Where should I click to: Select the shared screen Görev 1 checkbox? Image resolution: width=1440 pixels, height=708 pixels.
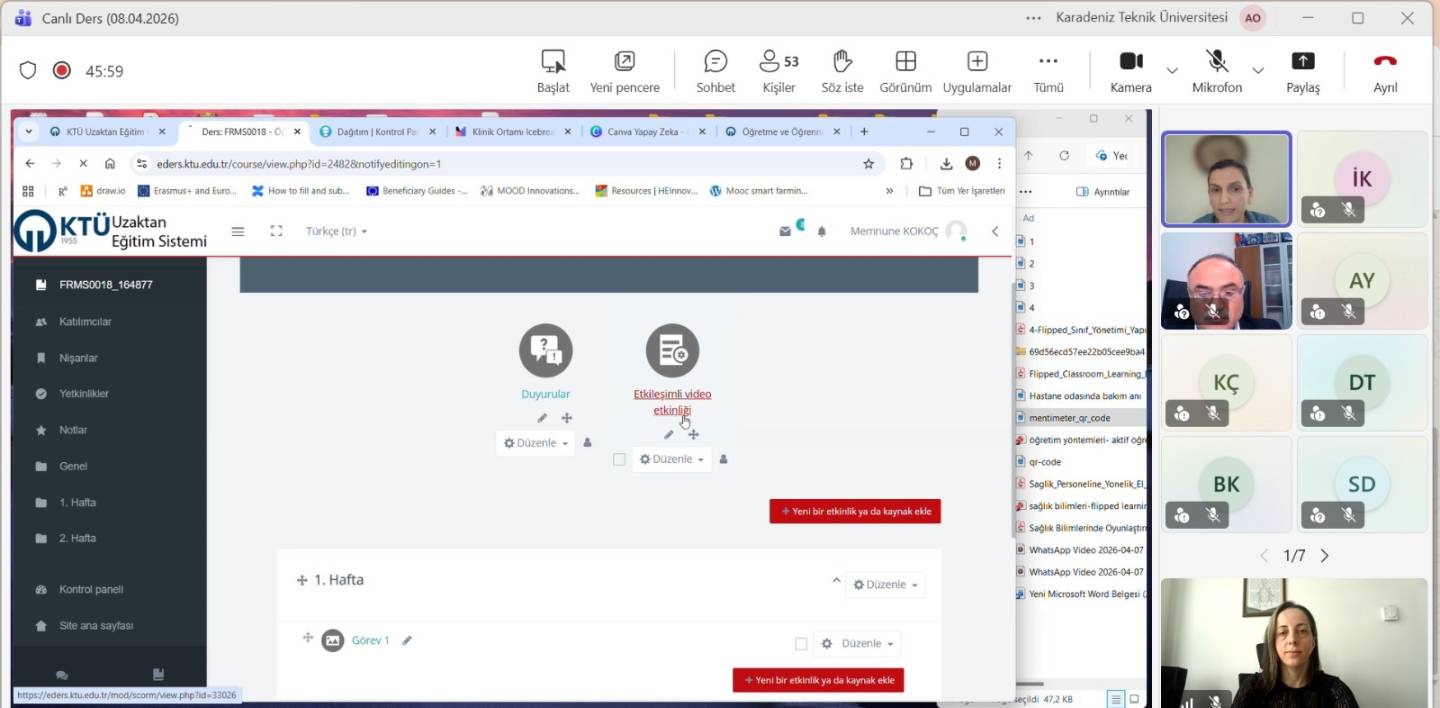[801, 644]
